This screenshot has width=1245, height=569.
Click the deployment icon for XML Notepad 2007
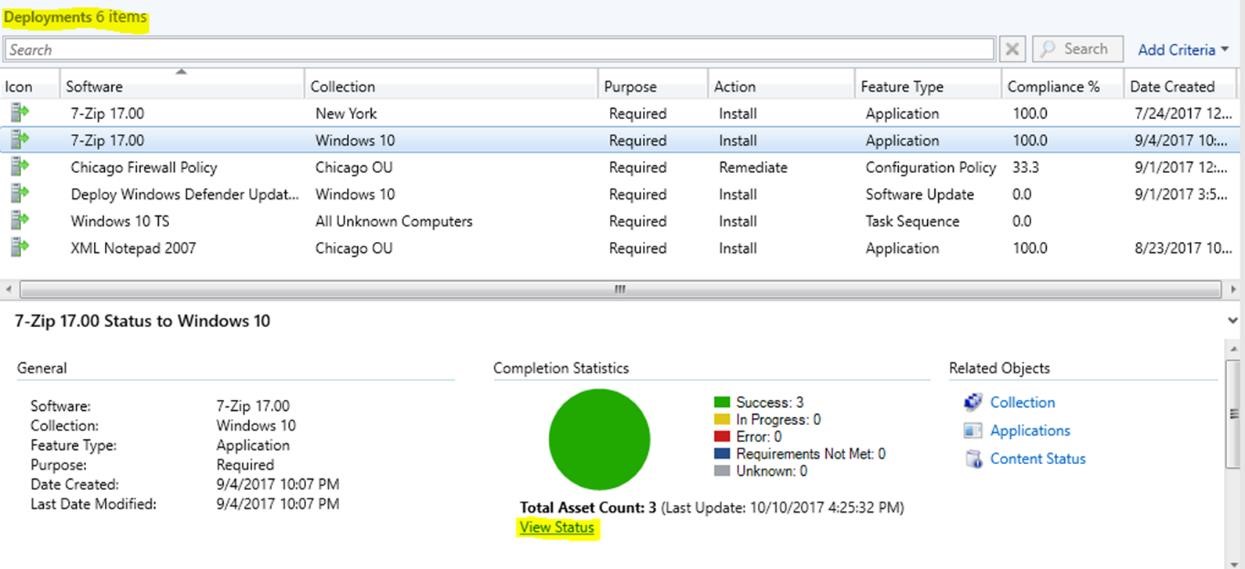pos(19,248)
